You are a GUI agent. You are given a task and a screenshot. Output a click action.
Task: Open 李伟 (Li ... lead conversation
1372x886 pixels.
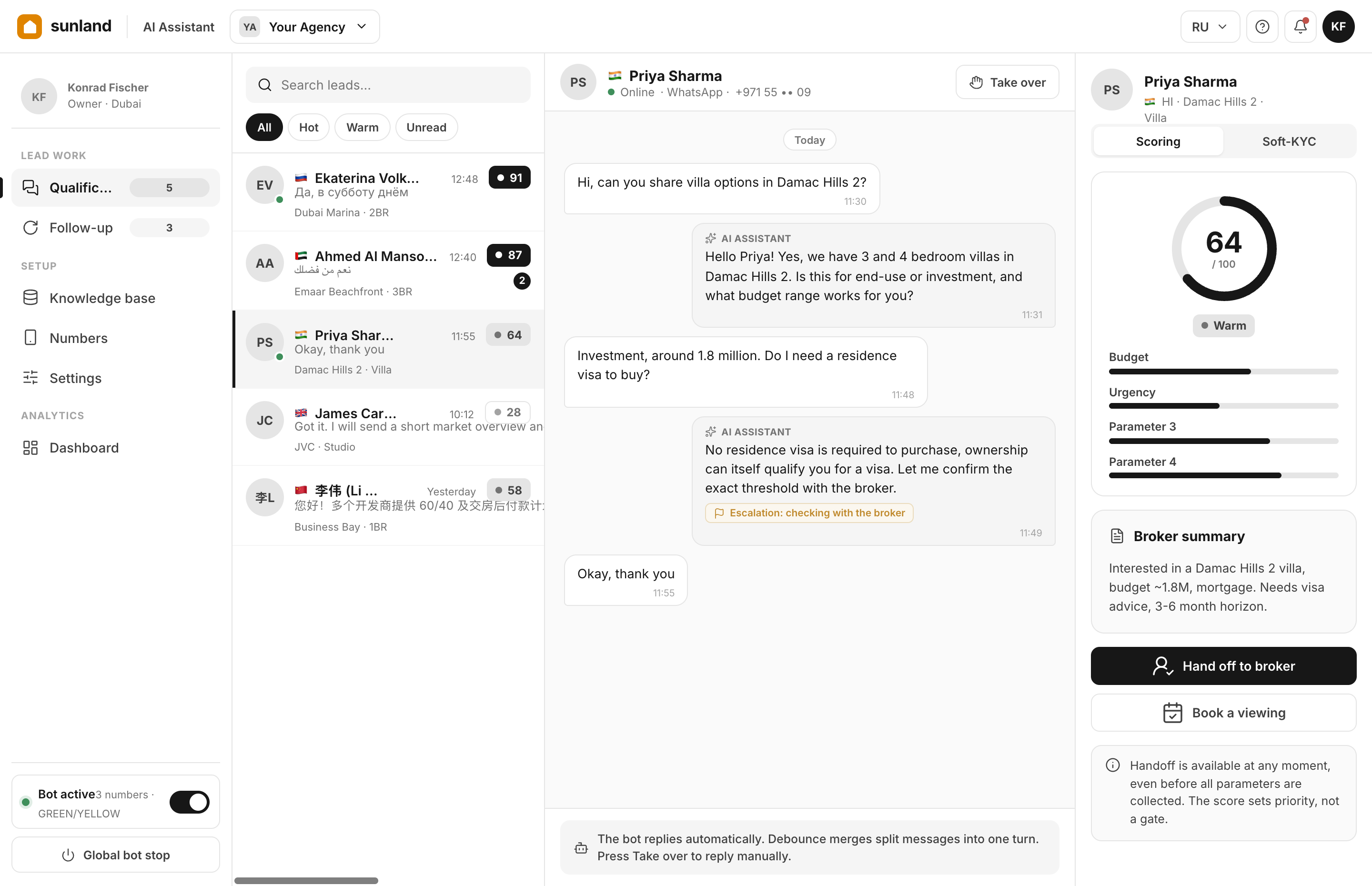point(388,506)
